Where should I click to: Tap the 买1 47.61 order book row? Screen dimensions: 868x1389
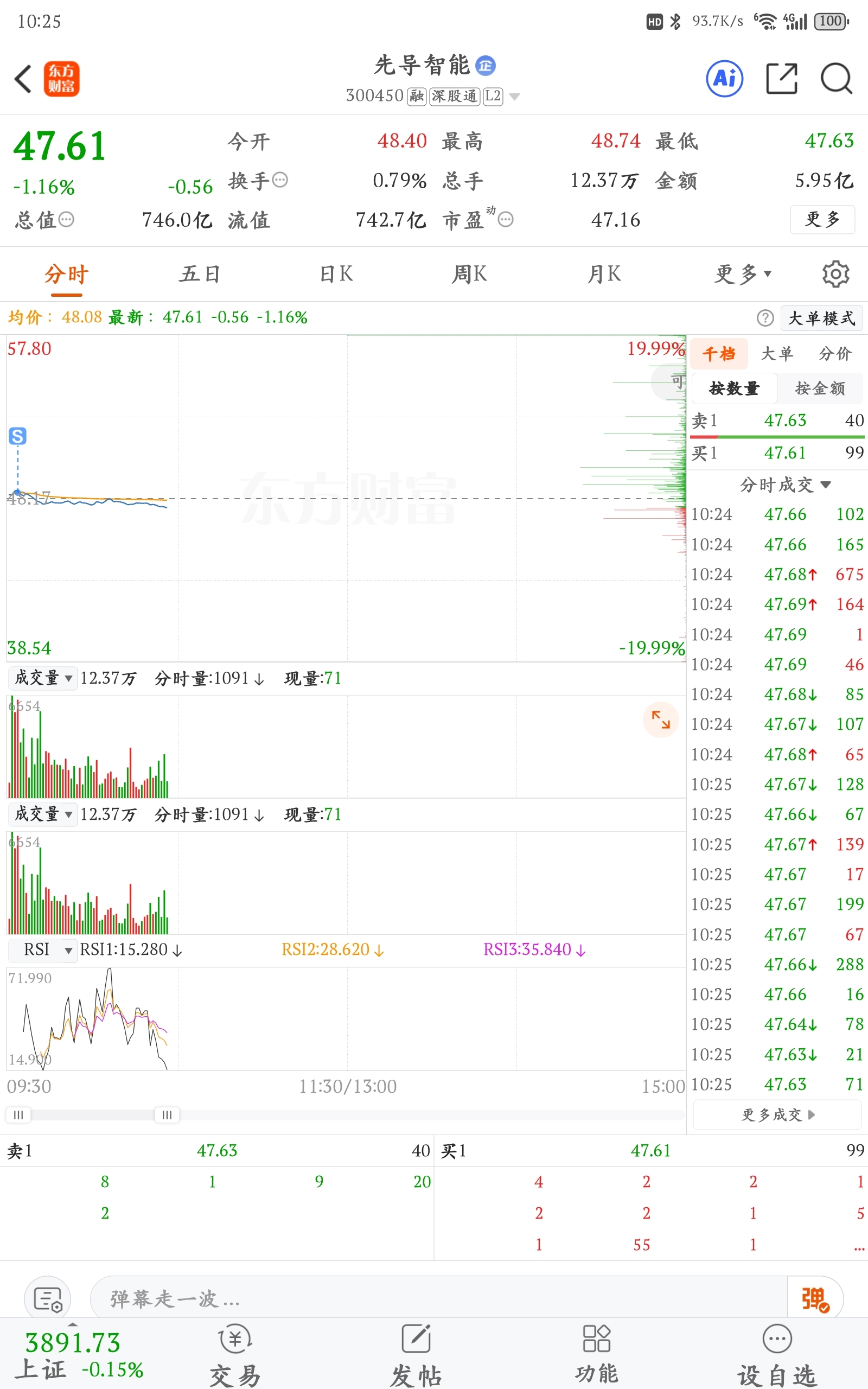(777, 454)
